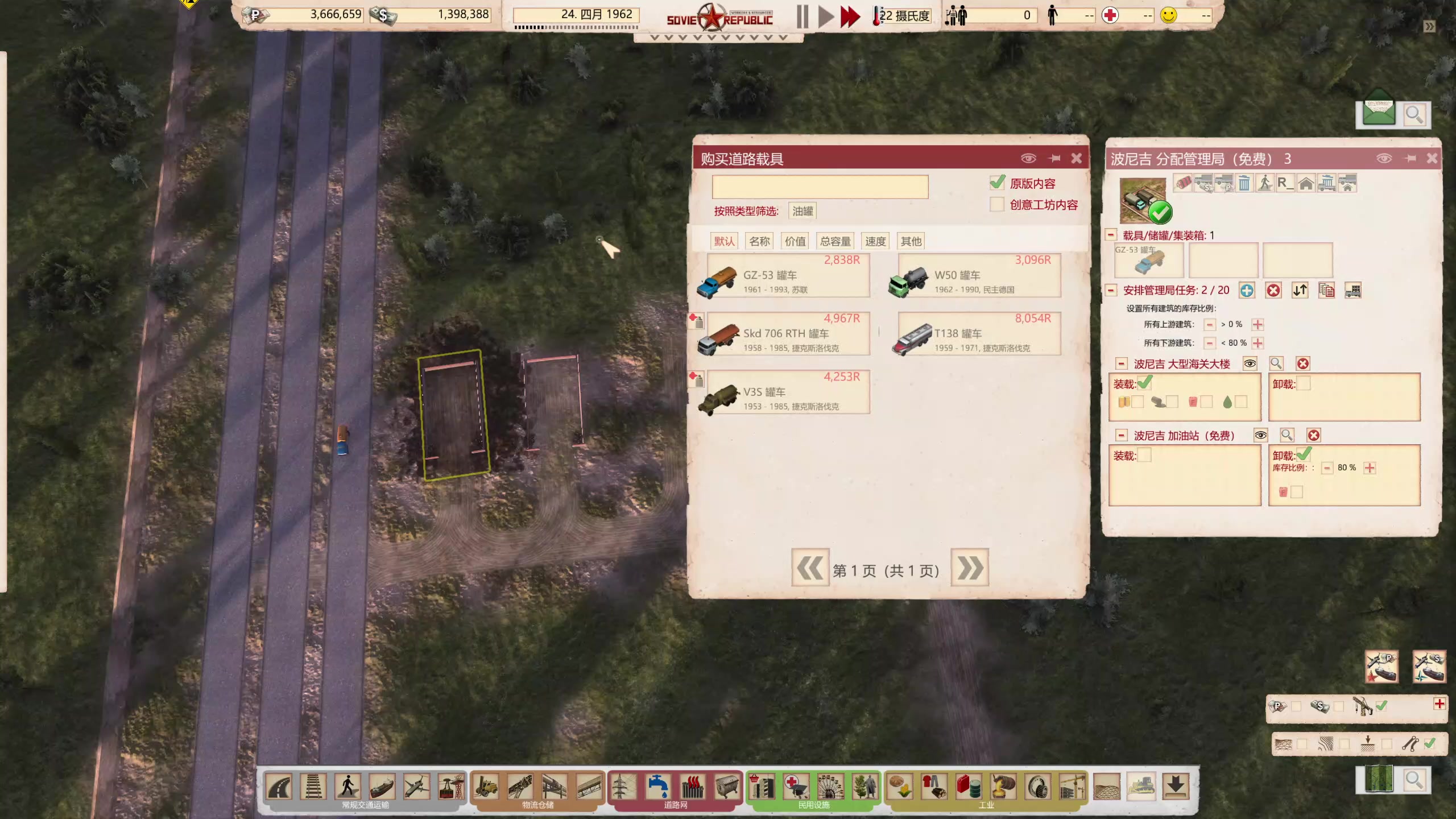Increase 所有下游建筑 percentage with plus
This screenshot has height=819, width=1456.
[1258, 343]
